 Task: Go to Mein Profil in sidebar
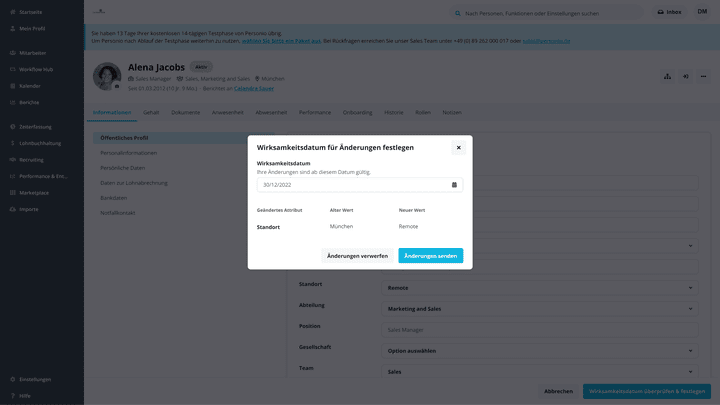(32, 29)
